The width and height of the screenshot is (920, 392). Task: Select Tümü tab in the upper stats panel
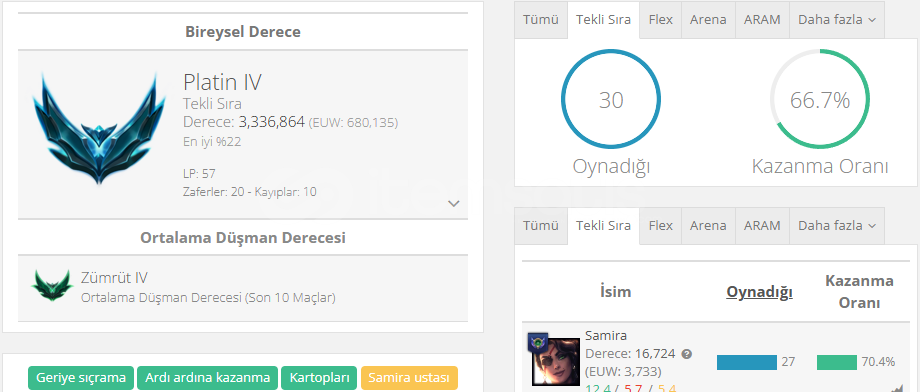tap(540, 19)
